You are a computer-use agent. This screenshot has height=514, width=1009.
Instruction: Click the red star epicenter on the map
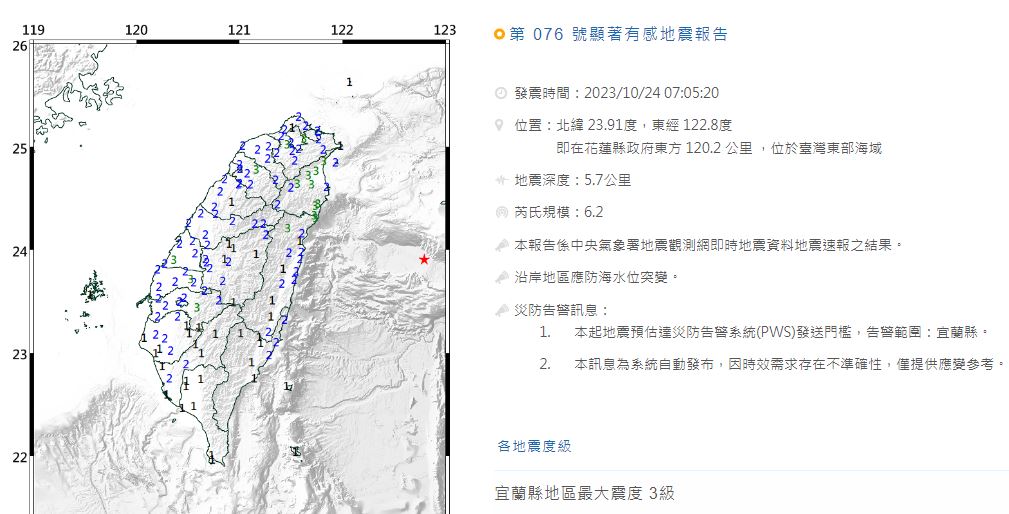pyautogui.click(x=424, y=260)
